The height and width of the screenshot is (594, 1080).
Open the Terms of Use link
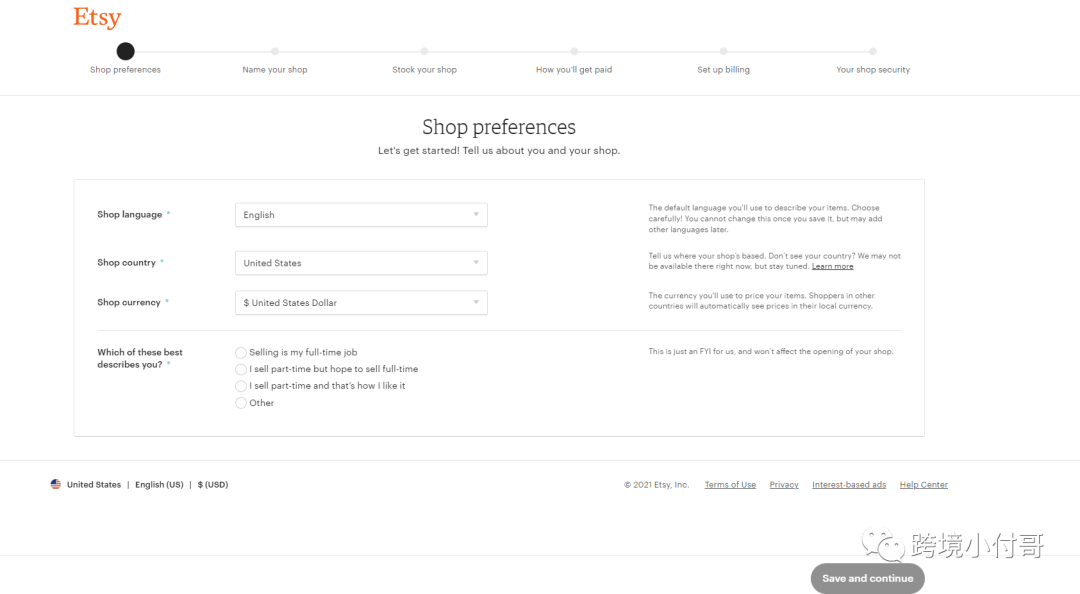pos(730,484)
